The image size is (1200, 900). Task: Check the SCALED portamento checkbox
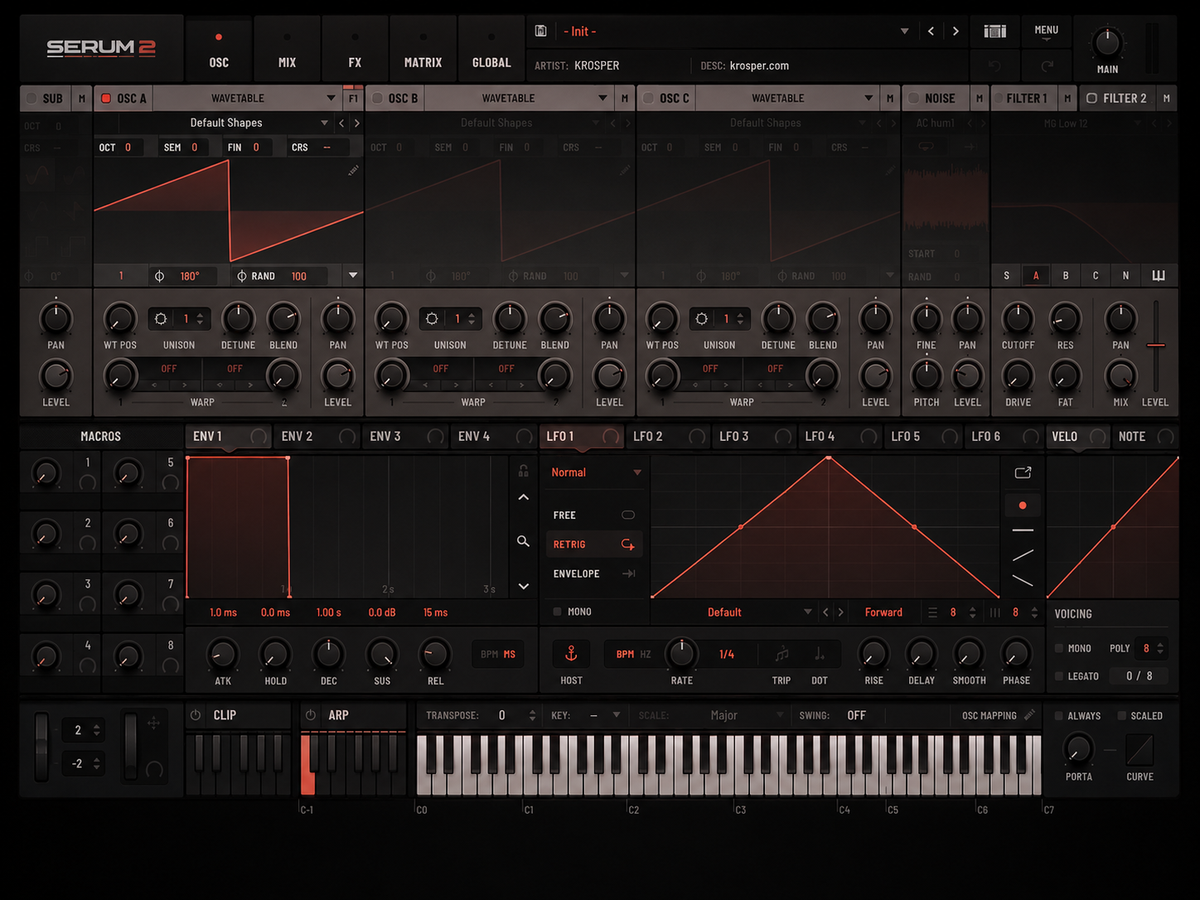1122,716
